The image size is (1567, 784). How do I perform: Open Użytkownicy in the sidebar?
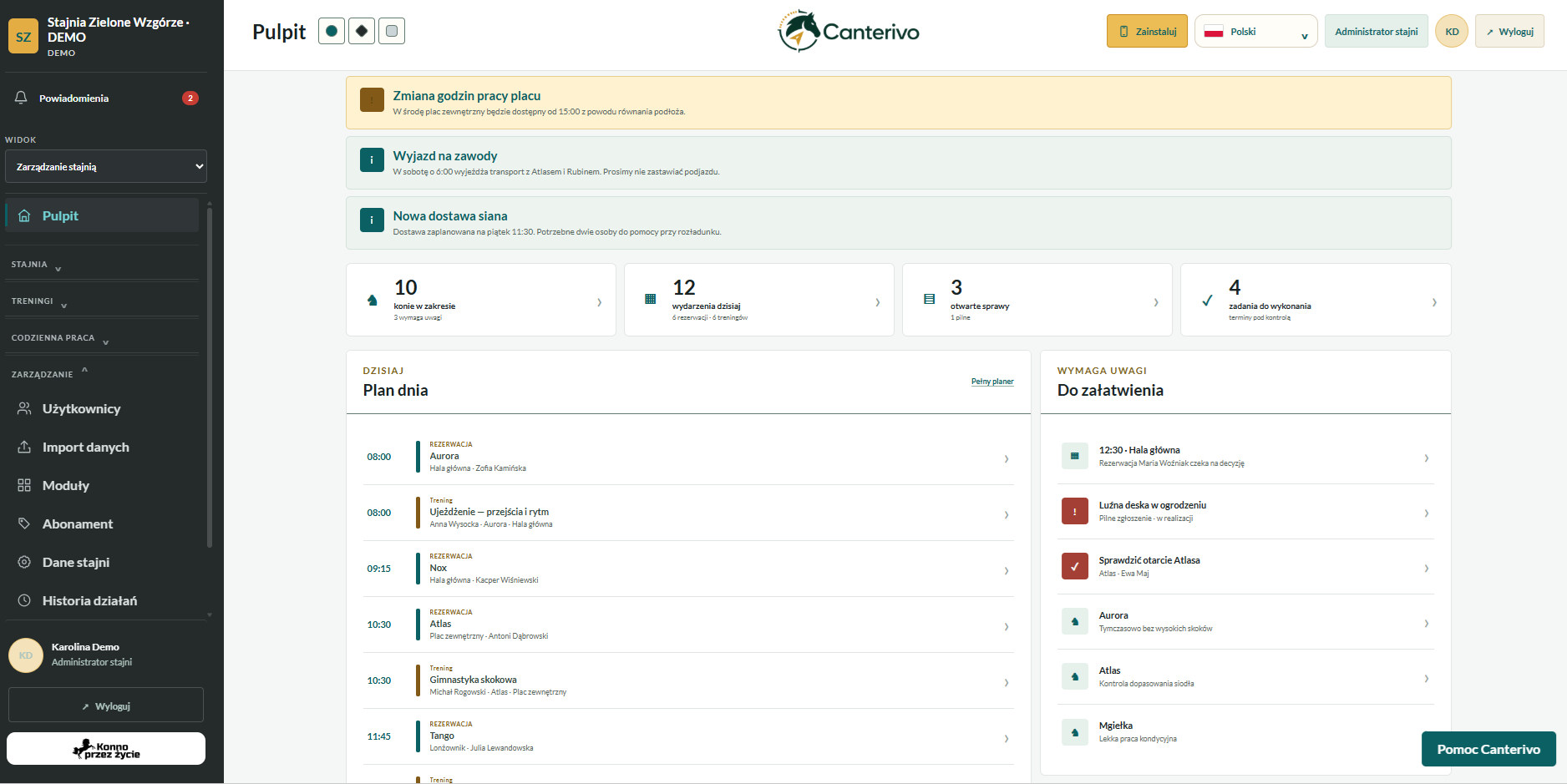pos(102,408)
